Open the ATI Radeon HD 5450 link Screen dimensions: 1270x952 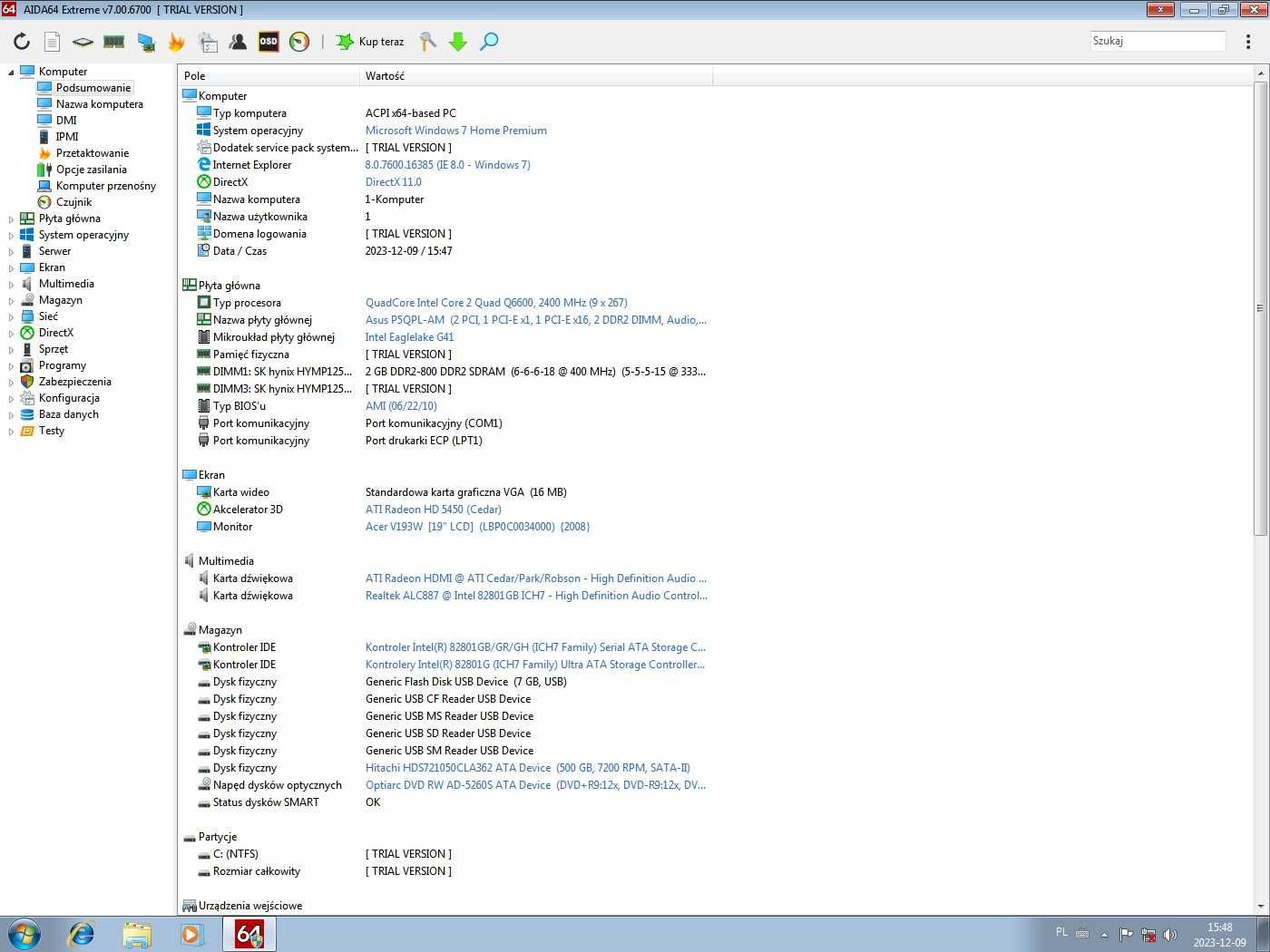[434, 510]
